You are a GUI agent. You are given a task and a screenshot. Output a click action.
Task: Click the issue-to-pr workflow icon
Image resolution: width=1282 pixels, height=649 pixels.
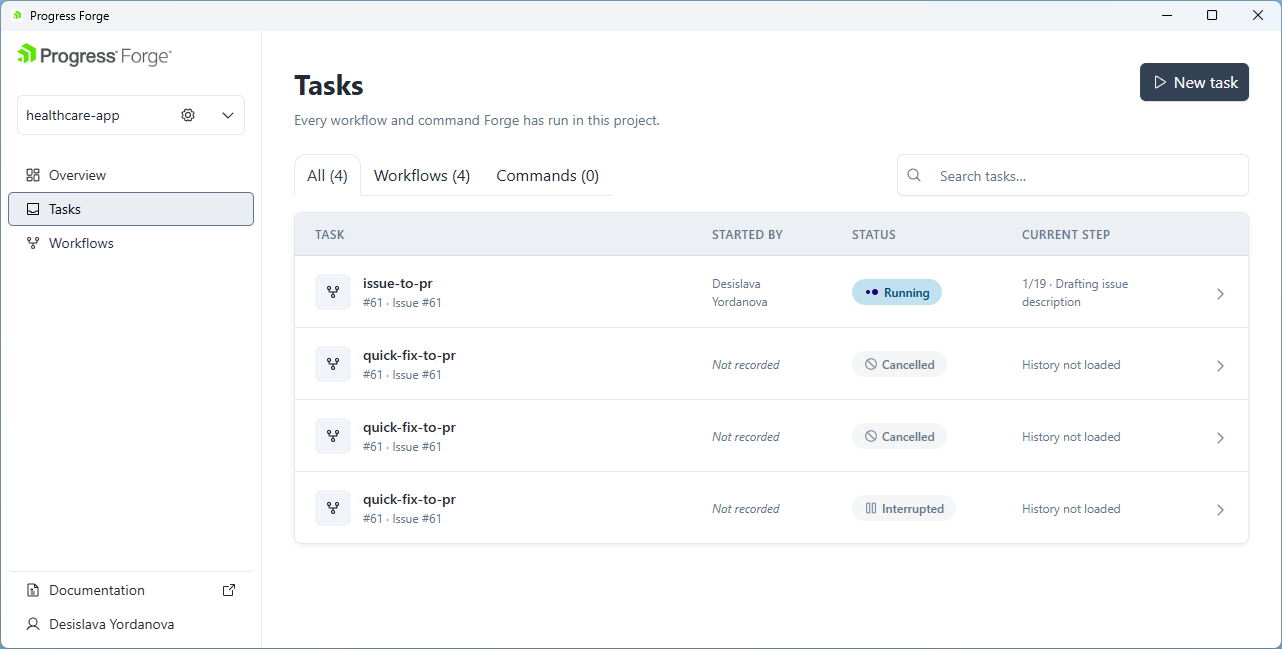(333, 292)
